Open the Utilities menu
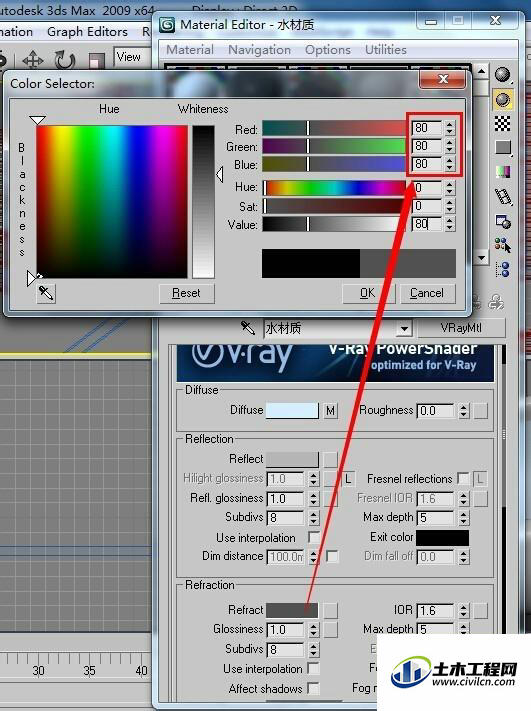This screenshot has width=531, height=711. (x=386, y=49)
